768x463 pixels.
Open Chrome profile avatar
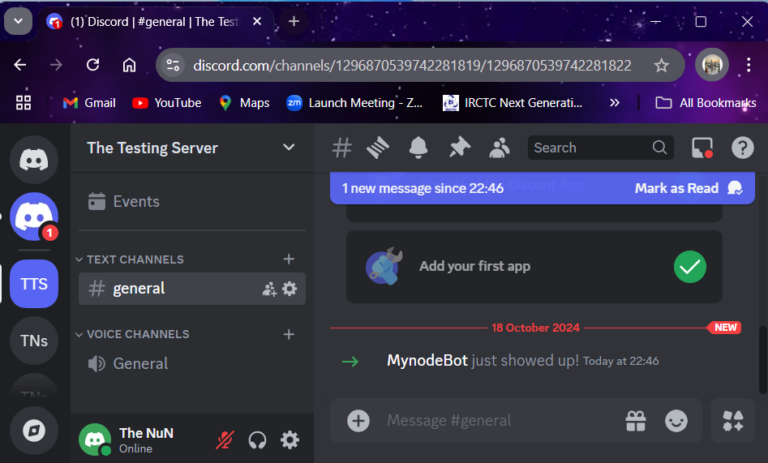[712, 65]
